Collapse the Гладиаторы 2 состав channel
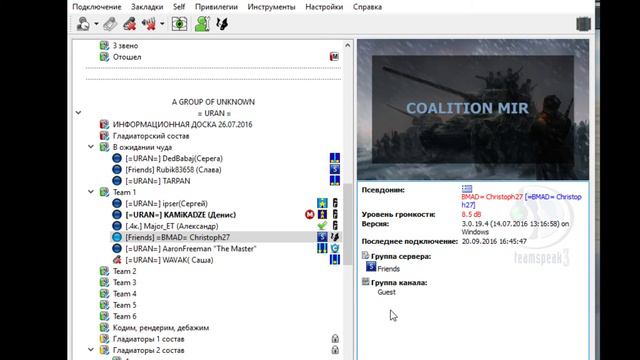Image resolution: width=640 pixels, height=360 pixels. click(x=91, y=350)
